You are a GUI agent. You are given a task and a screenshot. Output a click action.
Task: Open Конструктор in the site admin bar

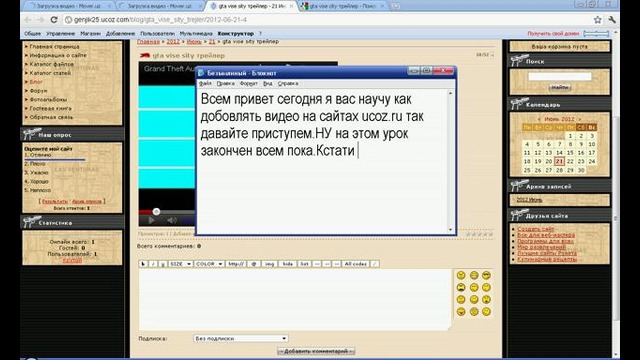[236, 33]
